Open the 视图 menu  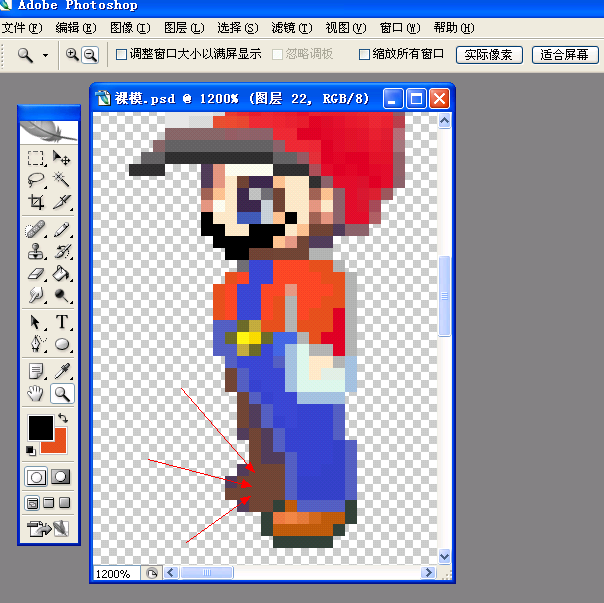(x=346, y=28)
